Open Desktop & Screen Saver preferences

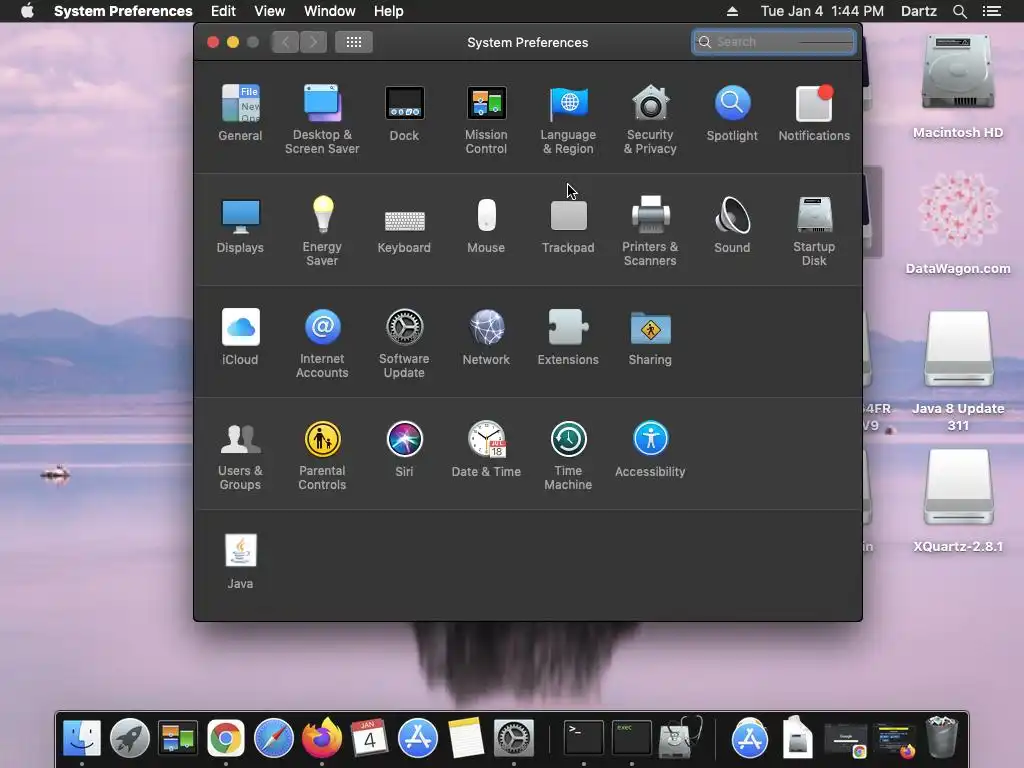[x=322, y=120]
